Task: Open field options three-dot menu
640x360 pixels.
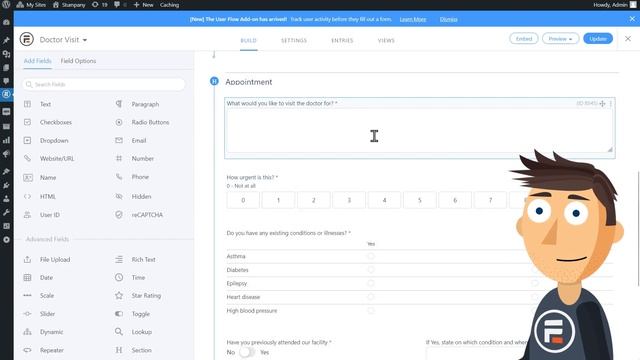Action: point(611,104)
